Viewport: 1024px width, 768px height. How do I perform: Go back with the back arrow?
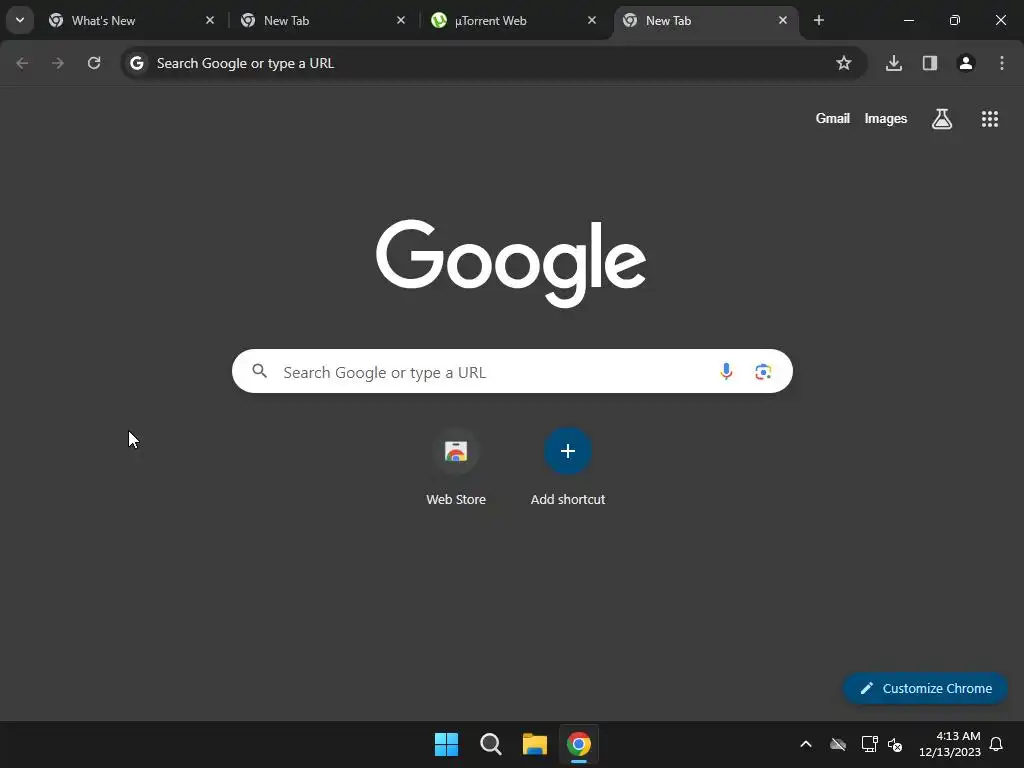(x=22, y=63)
